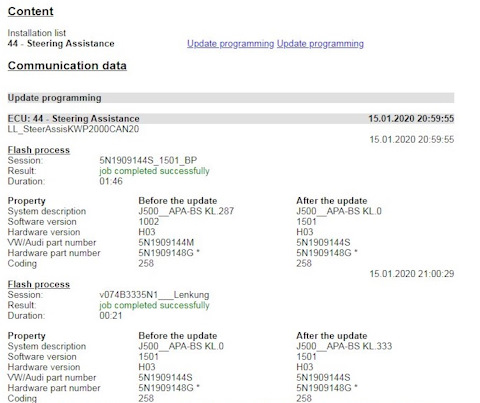Click the first Flash process heading
This screenshot has width=480, height=403.
[x=39, y=150]
